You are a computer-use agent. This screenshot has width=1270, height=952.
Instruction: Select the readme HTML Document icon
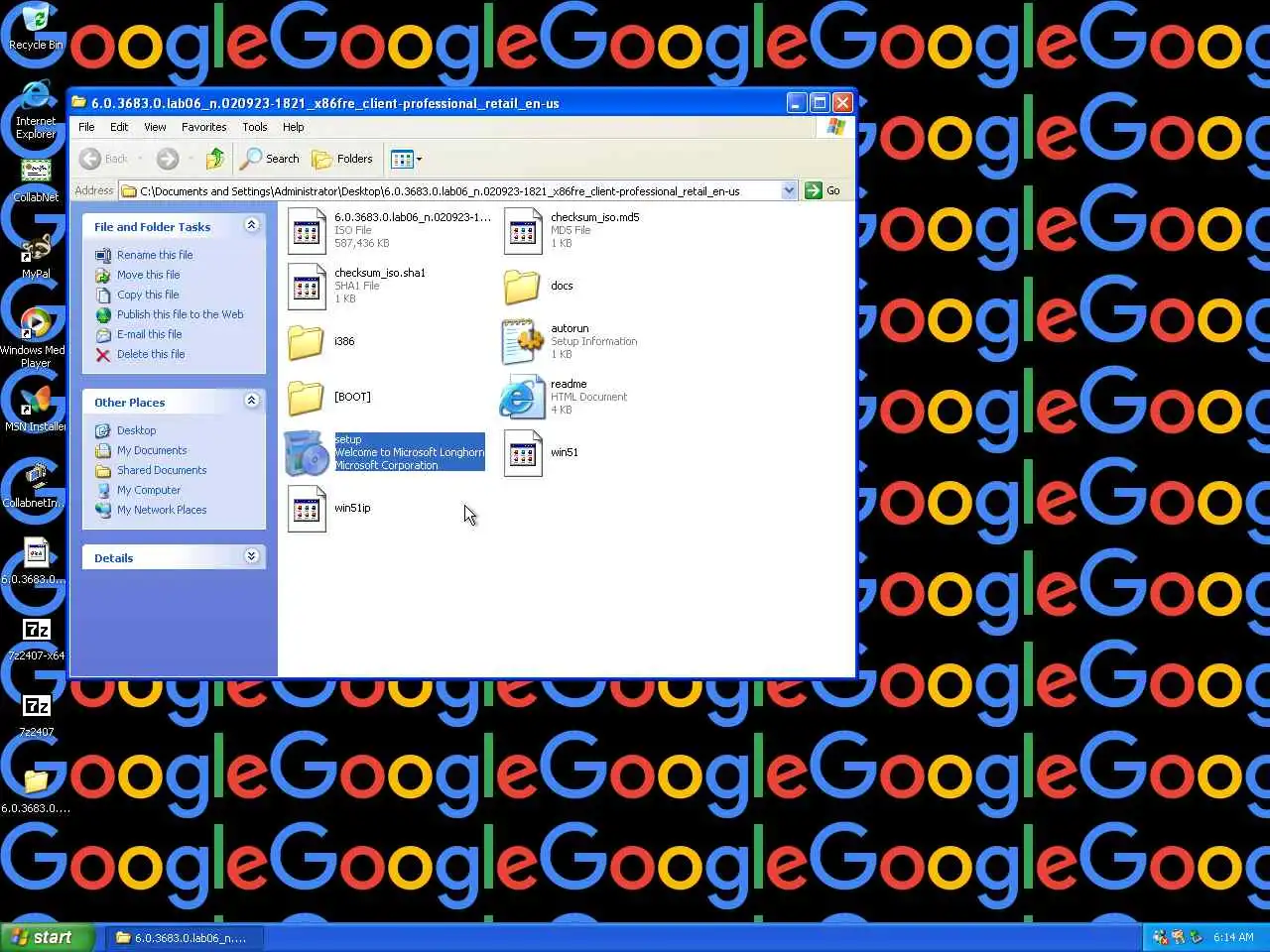521,397
